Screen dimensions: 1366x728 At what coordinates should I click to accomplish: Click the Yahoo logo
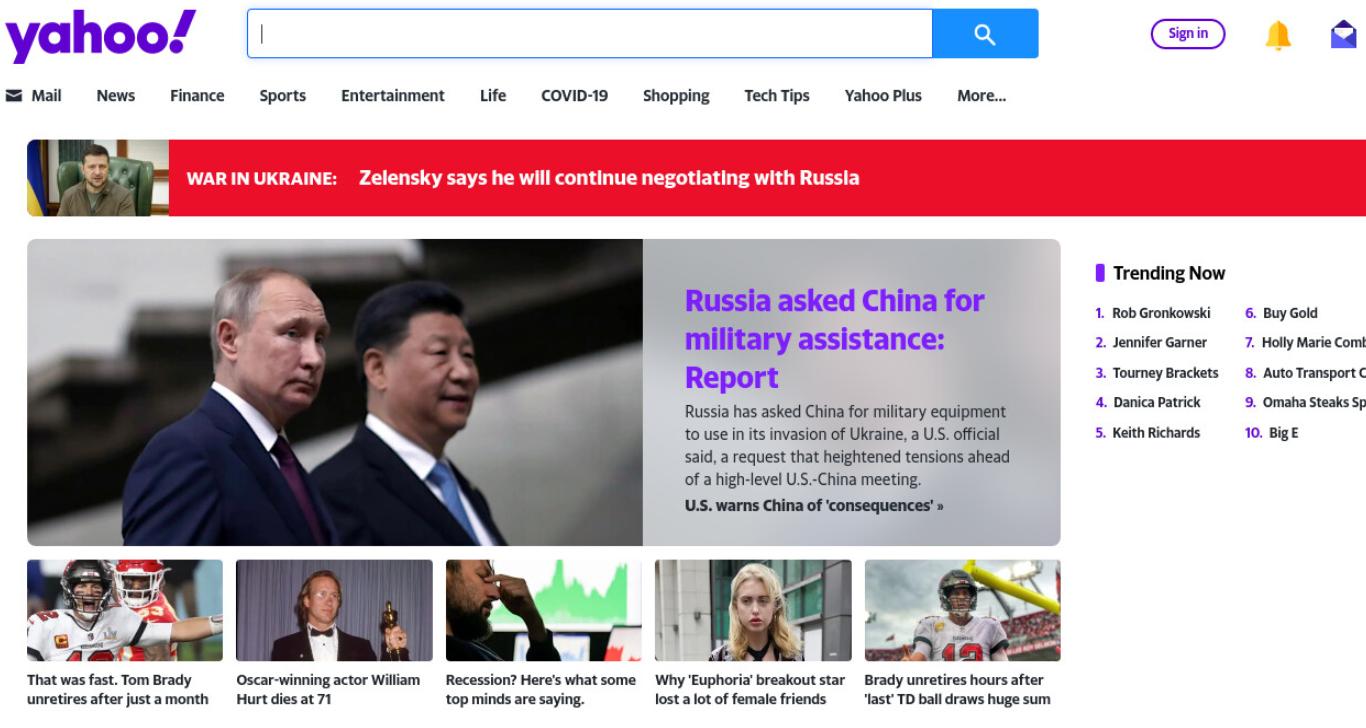pos(101,37)
